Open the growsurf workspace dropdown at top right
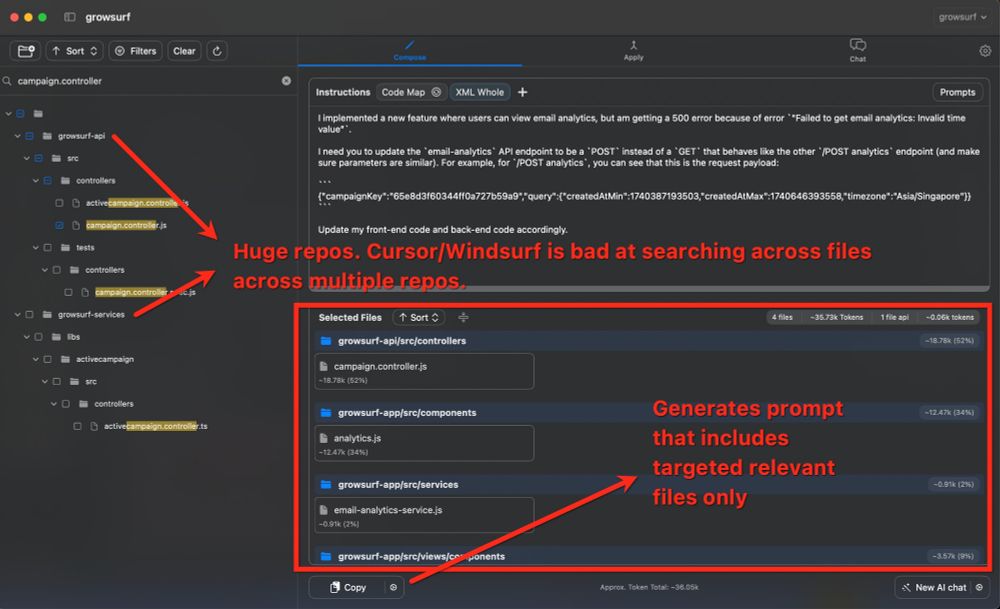The height and width of the screenshot is (609, 1000). 962,17
